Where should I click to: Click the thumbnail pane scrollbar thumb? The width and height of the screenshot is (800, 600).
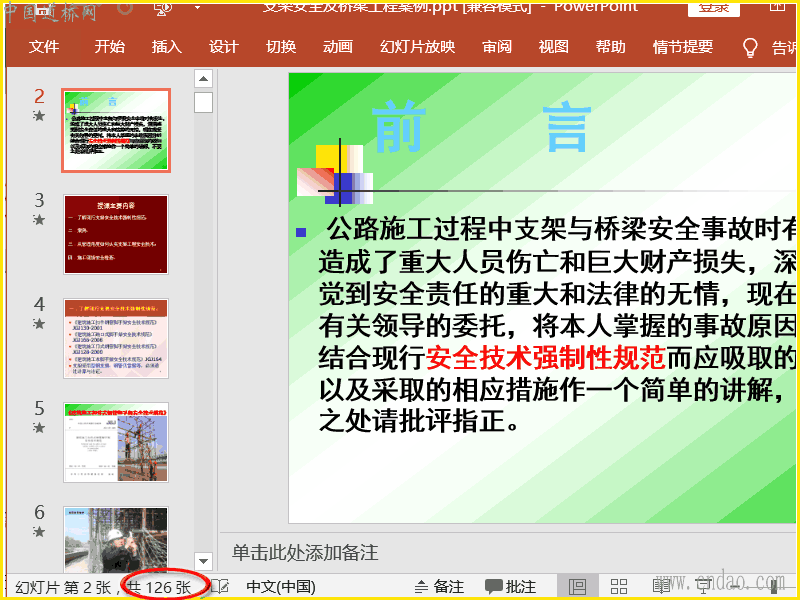(x=203, y=102)
